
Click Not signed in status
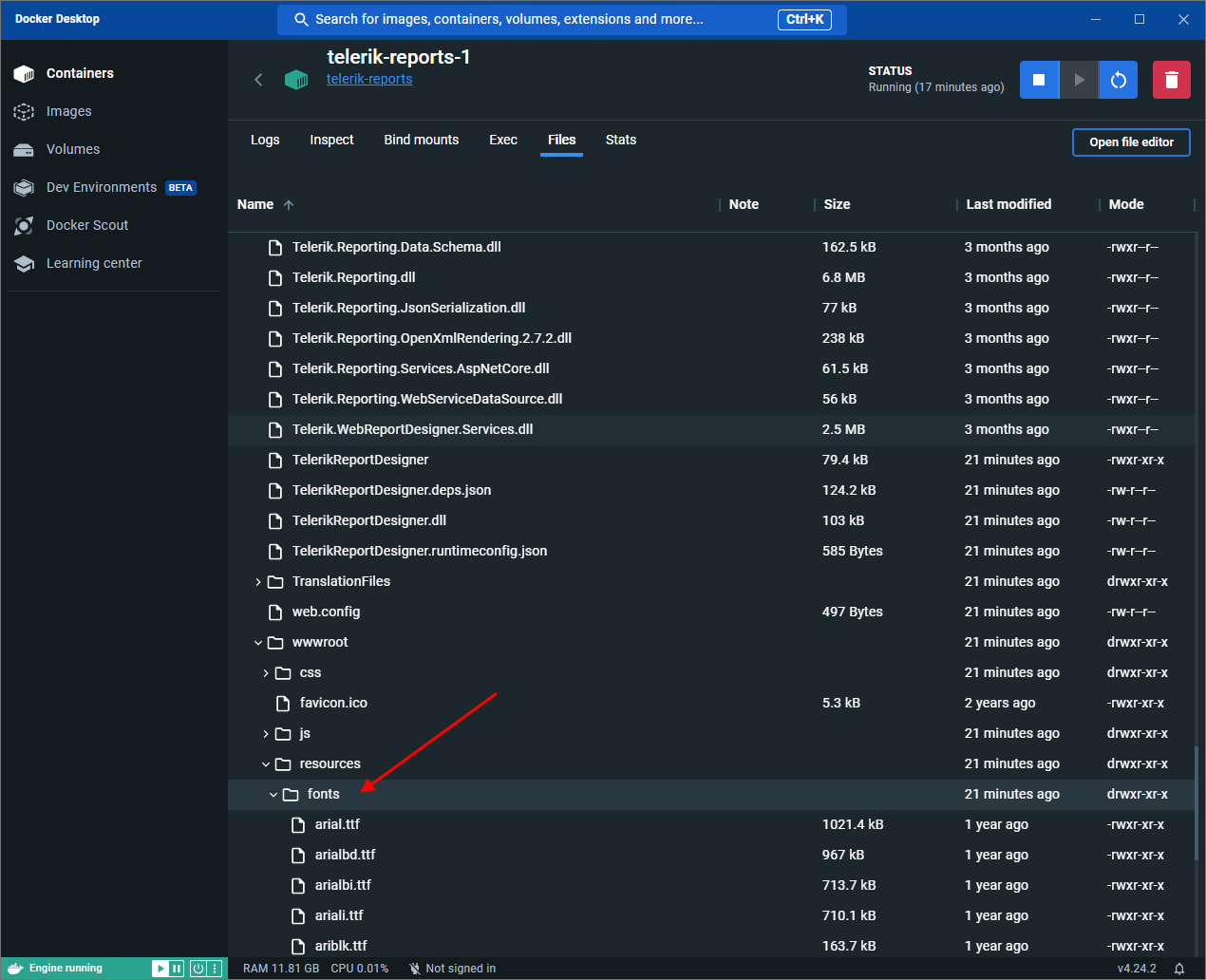(461, 969)
